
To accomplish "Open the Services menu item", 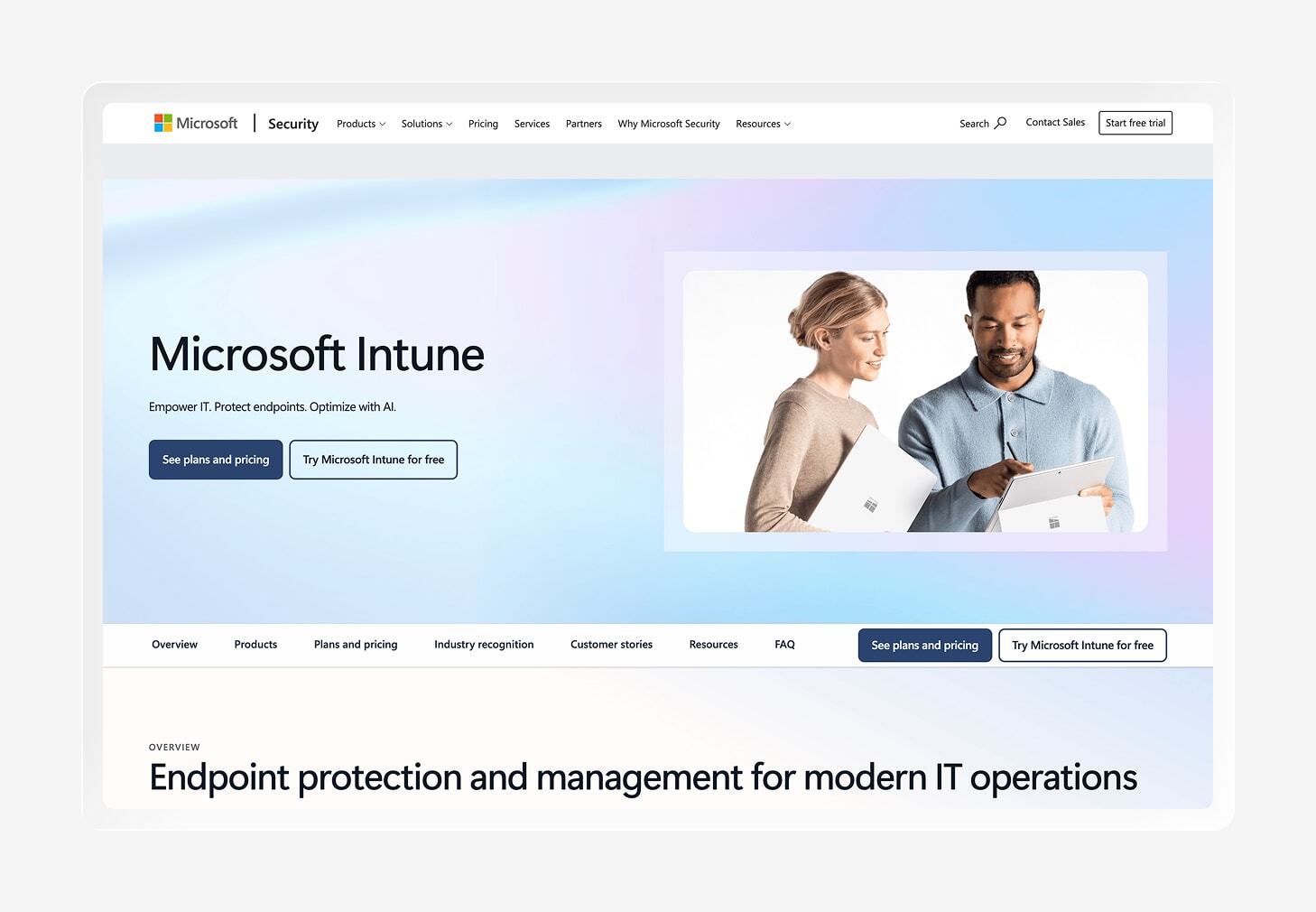I will (x=532, y=124).
